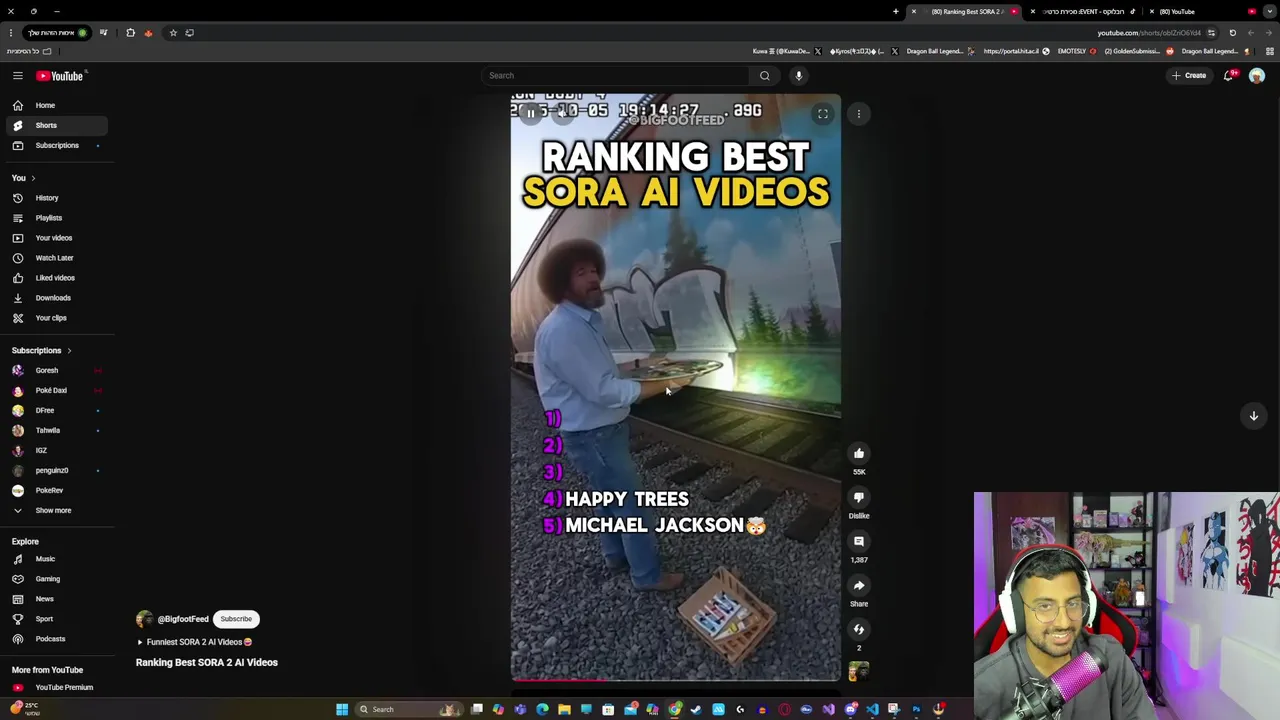Switch to the Ranking Best SORA 2 browser tab

(x=966, y=12)
